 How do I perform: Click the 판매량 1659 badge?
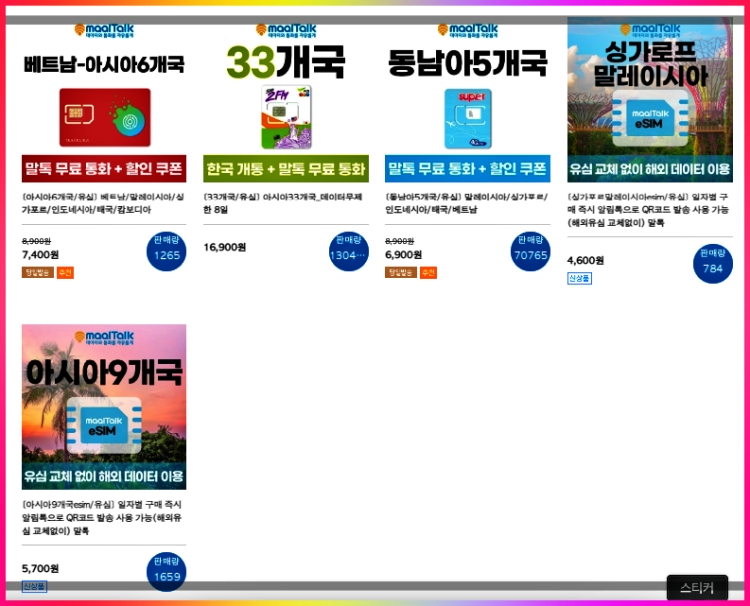tap(166, 572)
